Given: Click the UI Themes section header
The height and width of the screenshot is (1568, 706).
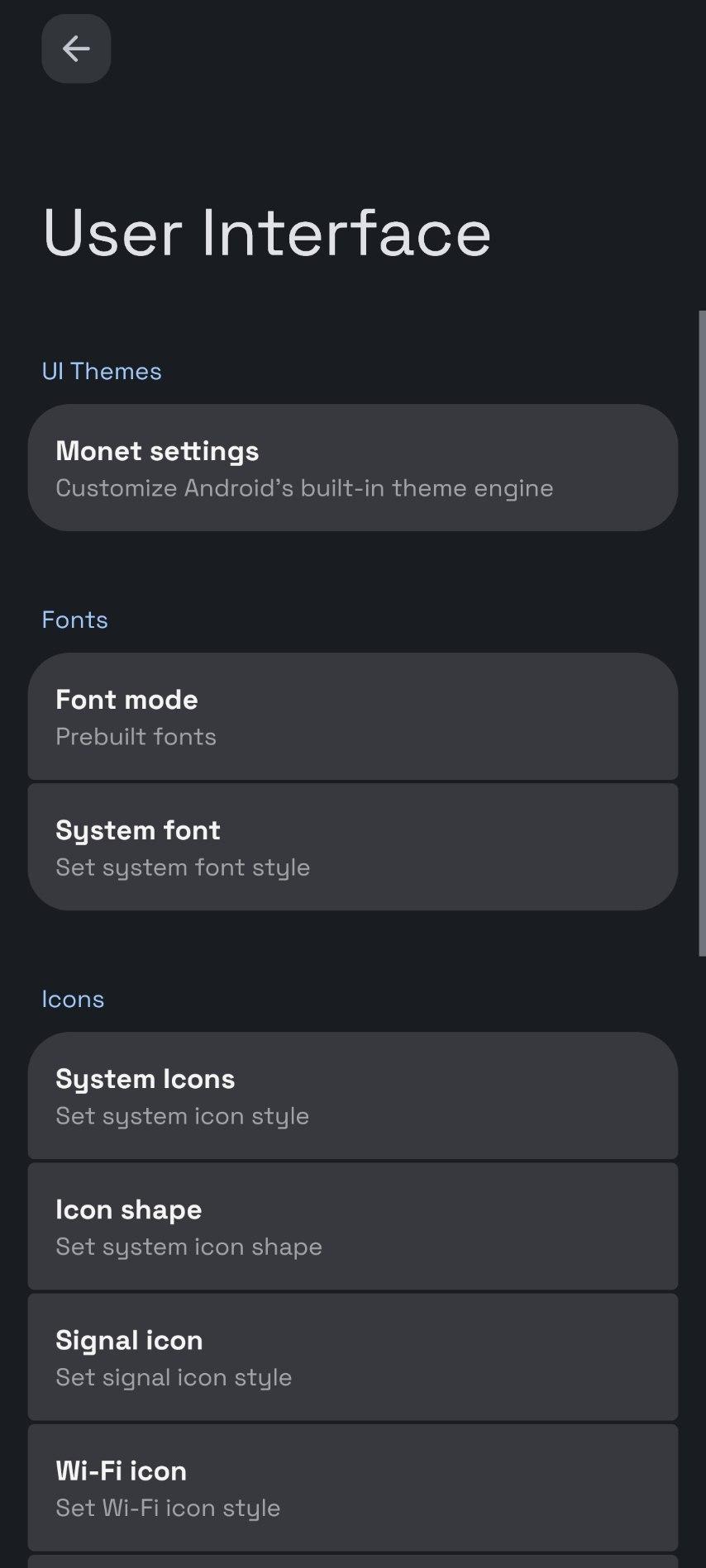Looking at the screenshot, I should pyautogui.click(x=102, y=372).
